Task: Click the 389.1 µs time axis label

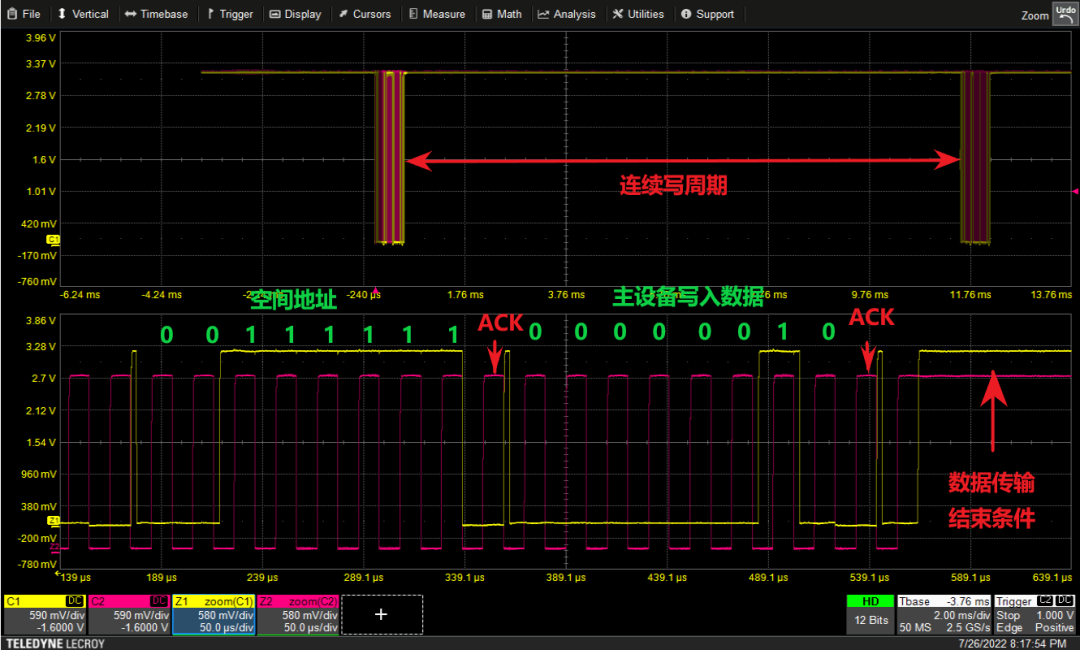Action: point(565,578)
